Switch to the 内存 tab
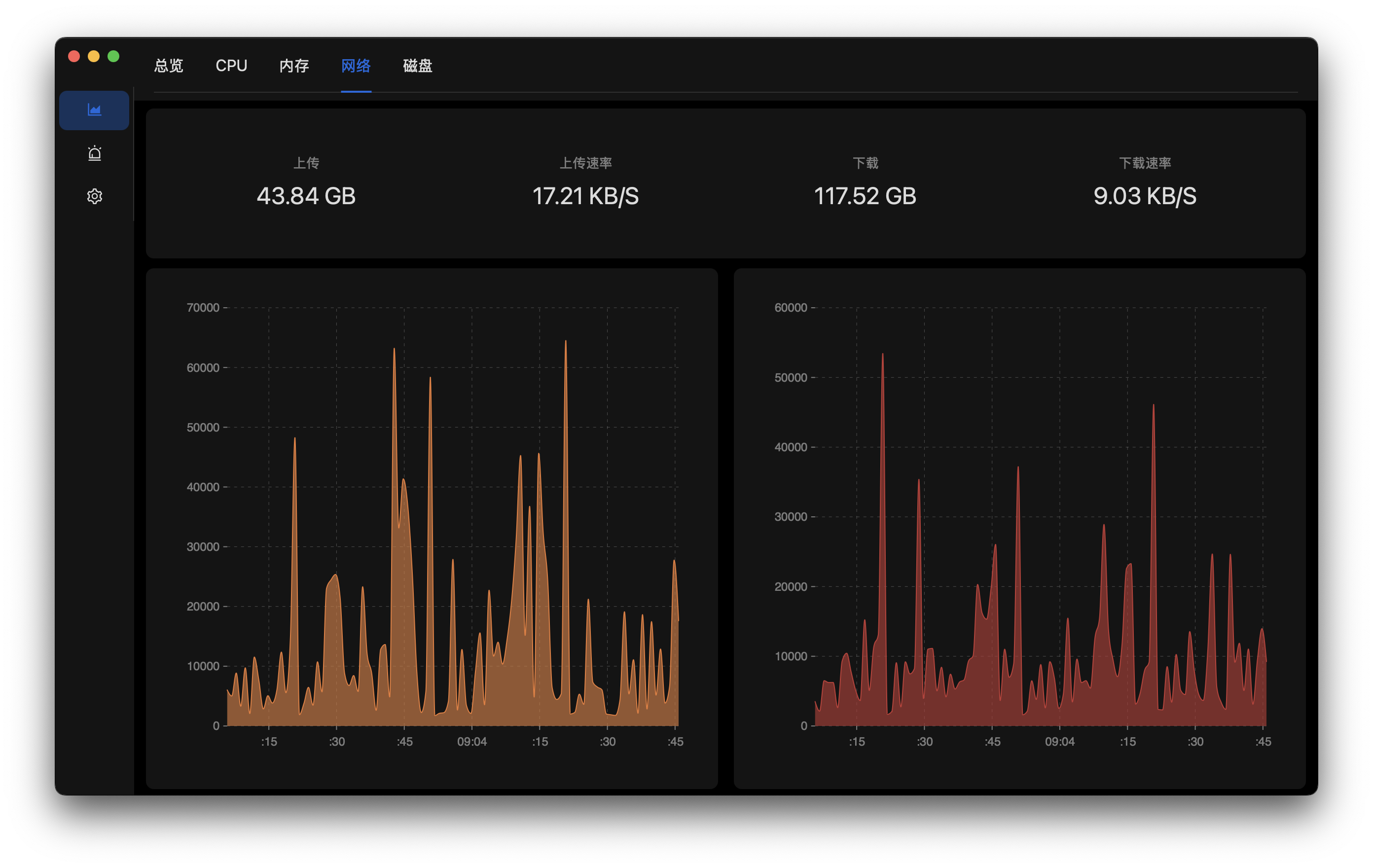Screen dimensions: 1373x868 (293, 66)
